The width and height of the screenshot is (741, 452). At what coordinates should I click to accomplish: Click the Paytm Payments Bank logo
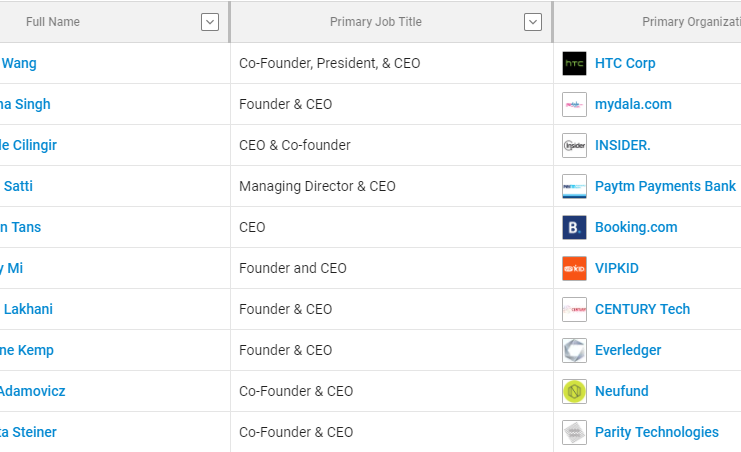tap(574, 186)
